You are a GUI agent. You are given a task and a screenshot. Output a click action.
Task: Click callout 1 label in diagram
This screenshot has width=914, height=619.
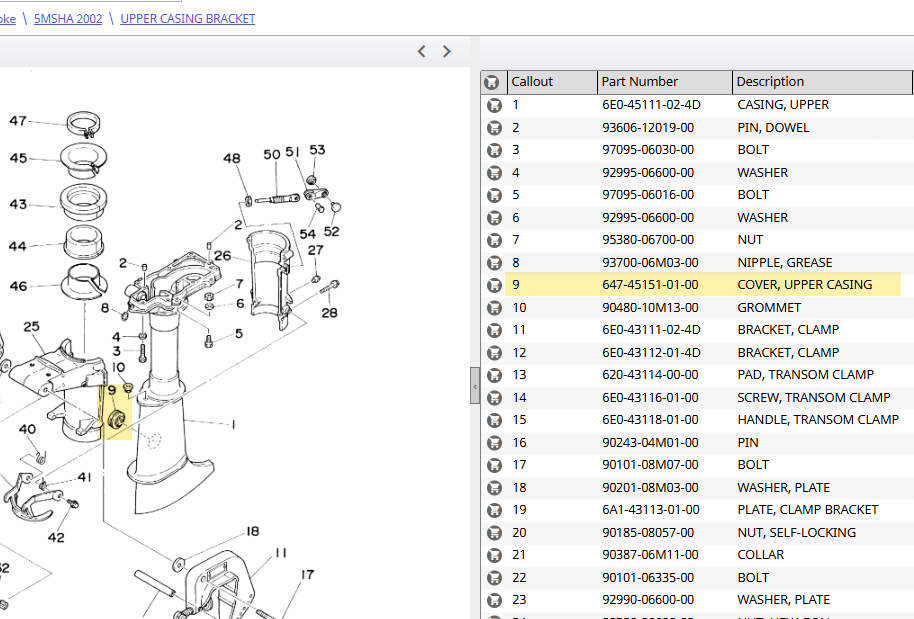[x=233, y=424]
